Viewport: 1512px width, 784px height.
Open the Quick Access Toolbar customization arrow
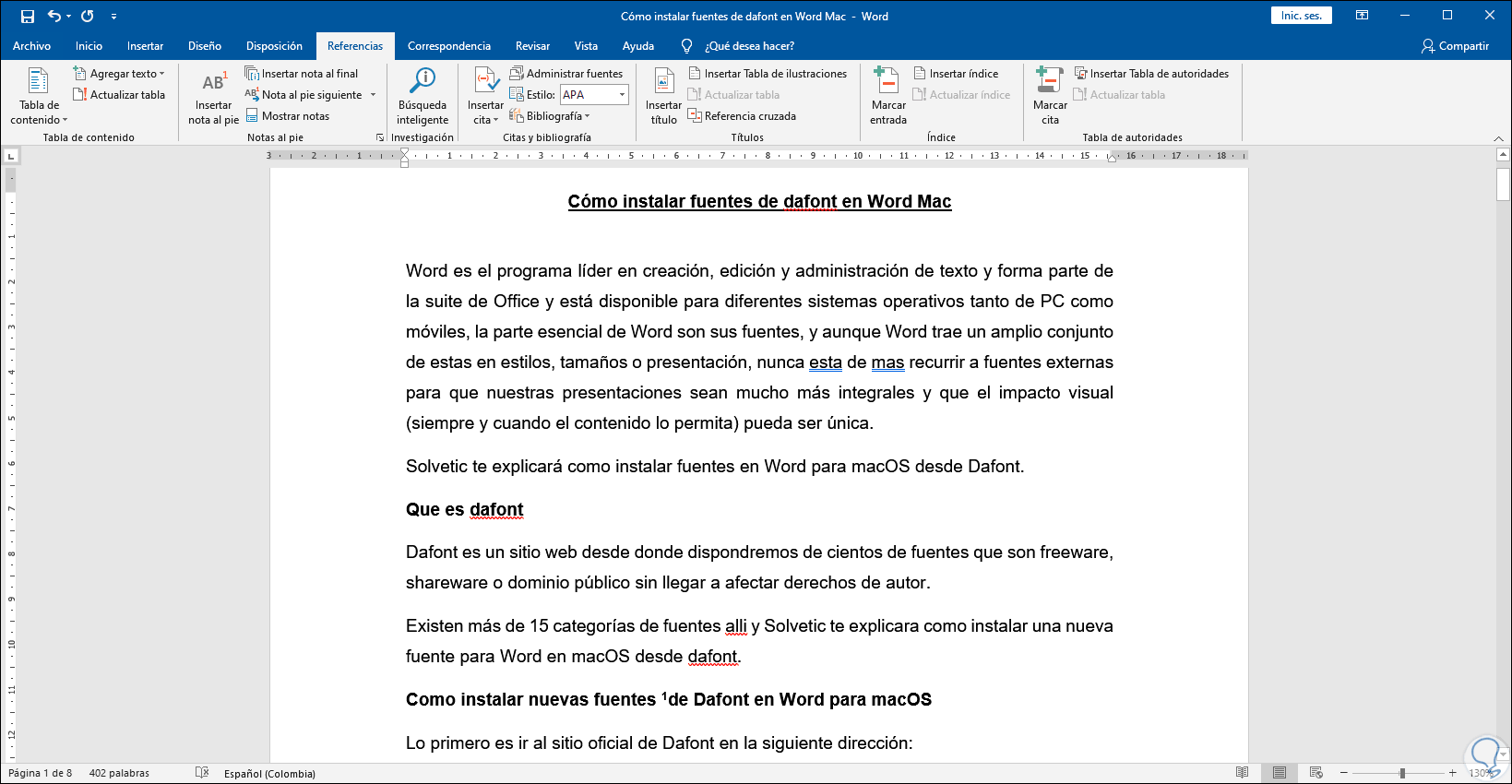[113, 17]
